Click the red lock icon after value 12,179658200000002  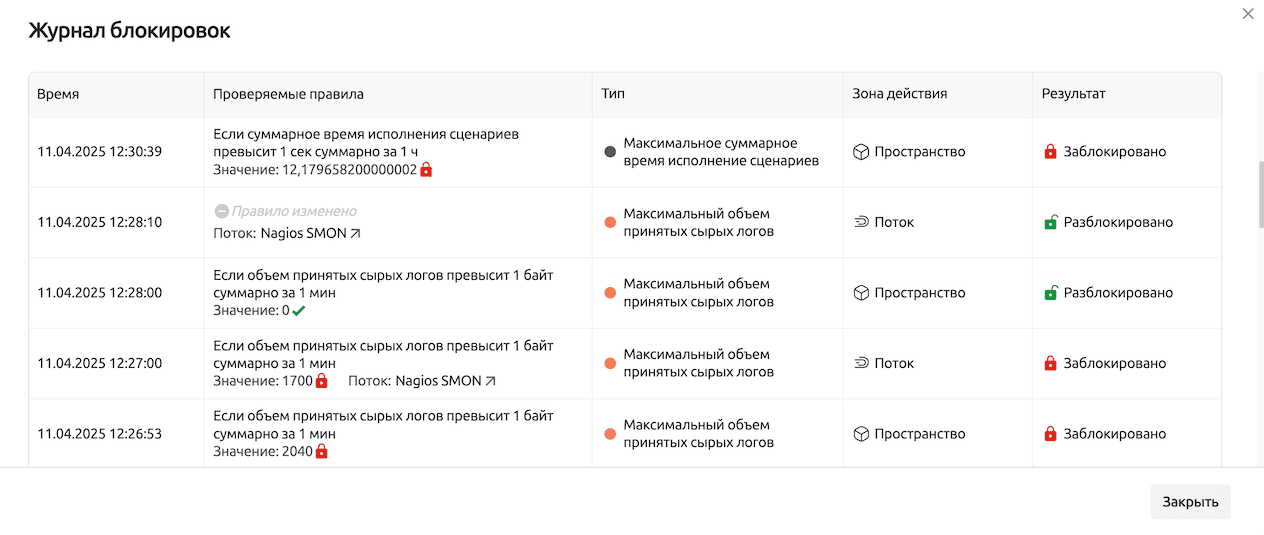click(x=426, y=170)
